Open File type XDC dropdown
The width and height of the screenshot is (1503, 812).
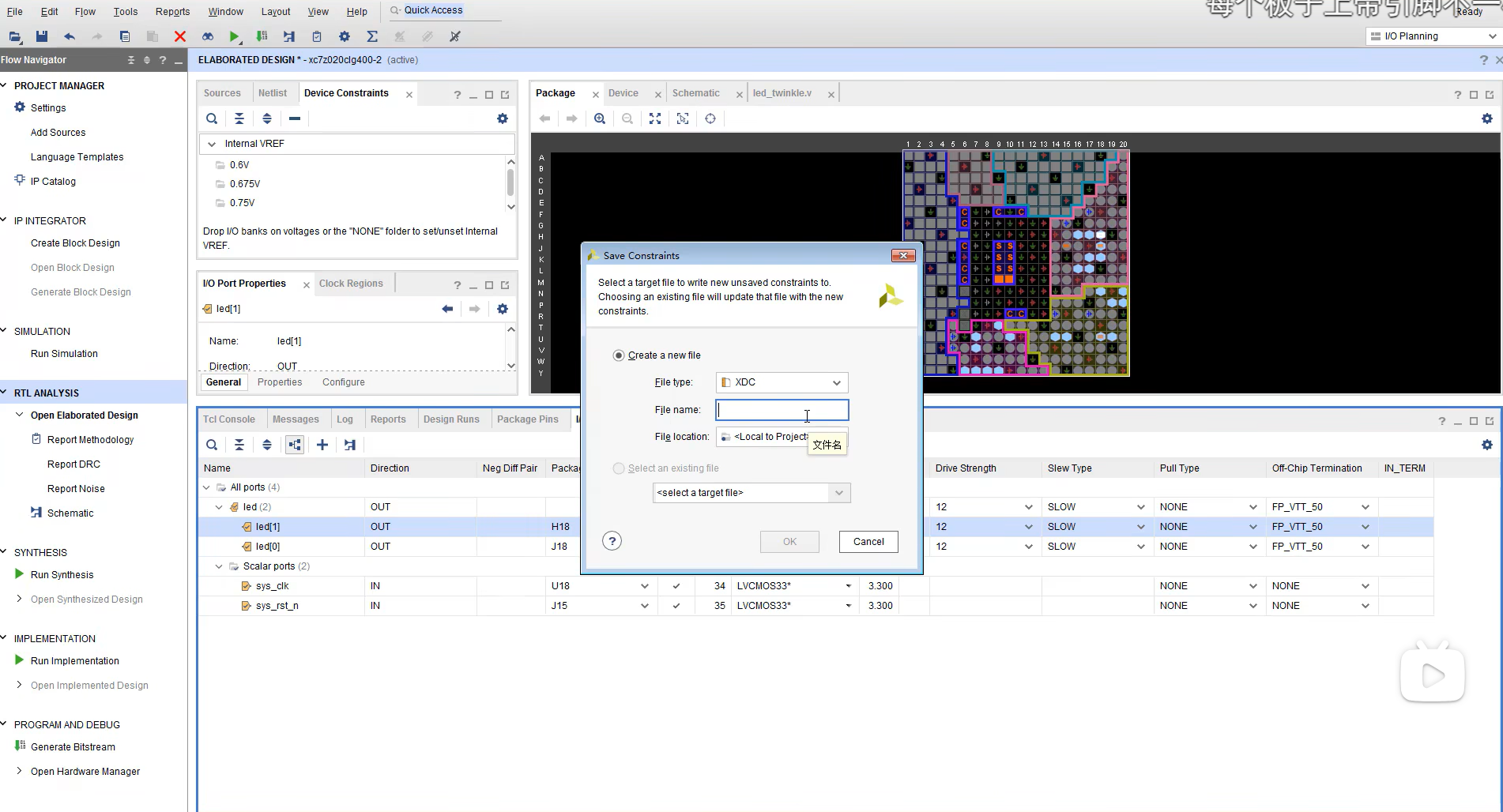coord(782,382)
